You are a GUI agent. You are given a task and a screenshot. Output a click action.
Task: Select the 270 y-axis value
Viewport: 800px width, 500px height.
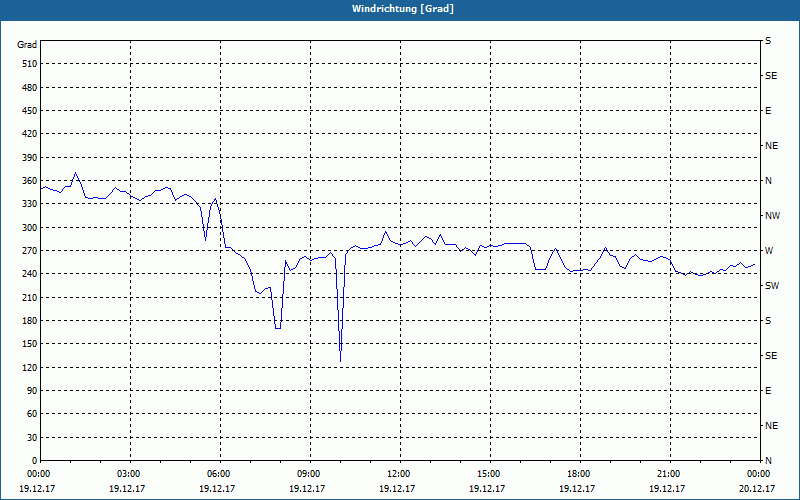[x=30, y=251]
